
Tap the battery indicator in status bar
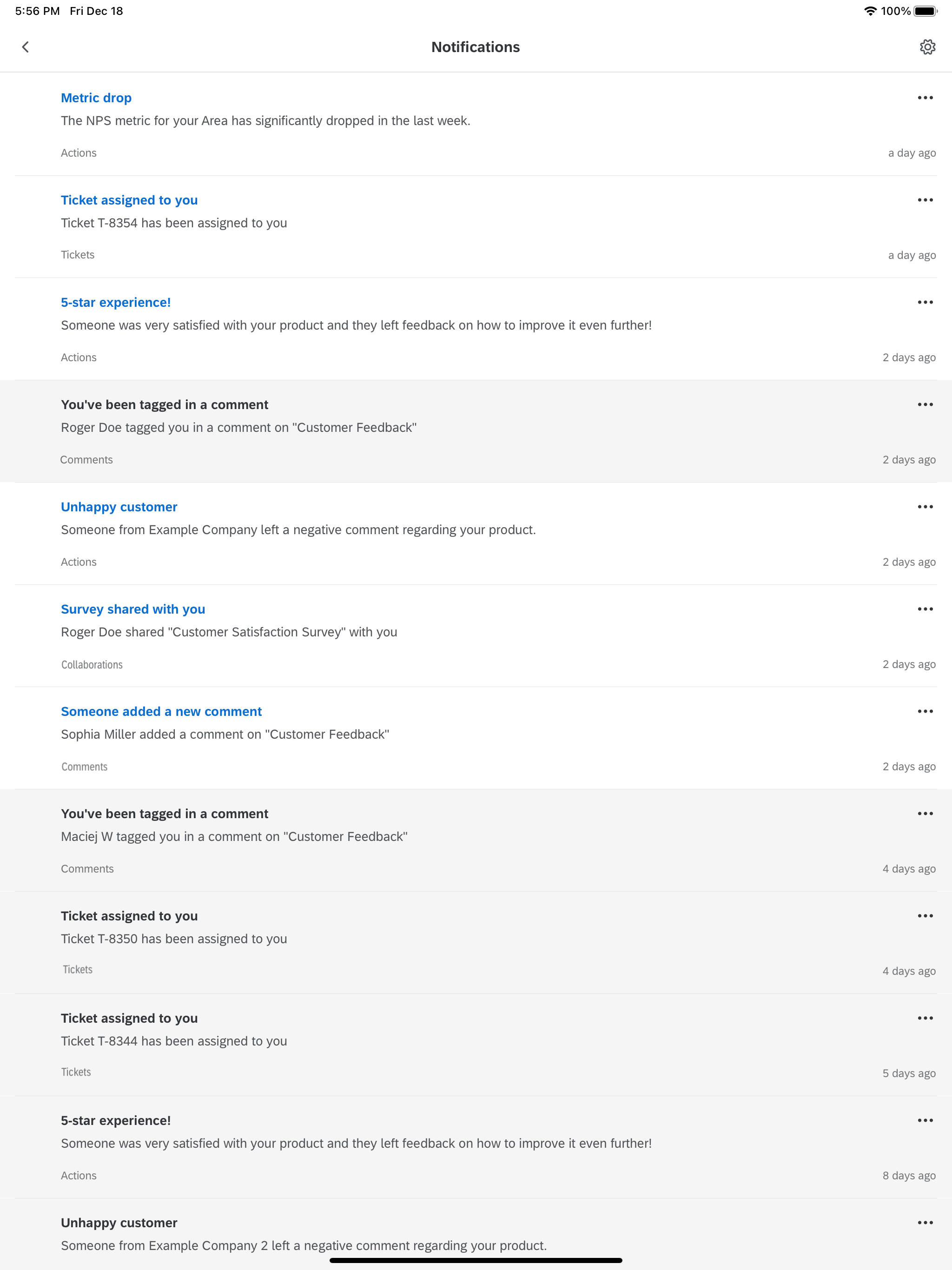[925, 11]
